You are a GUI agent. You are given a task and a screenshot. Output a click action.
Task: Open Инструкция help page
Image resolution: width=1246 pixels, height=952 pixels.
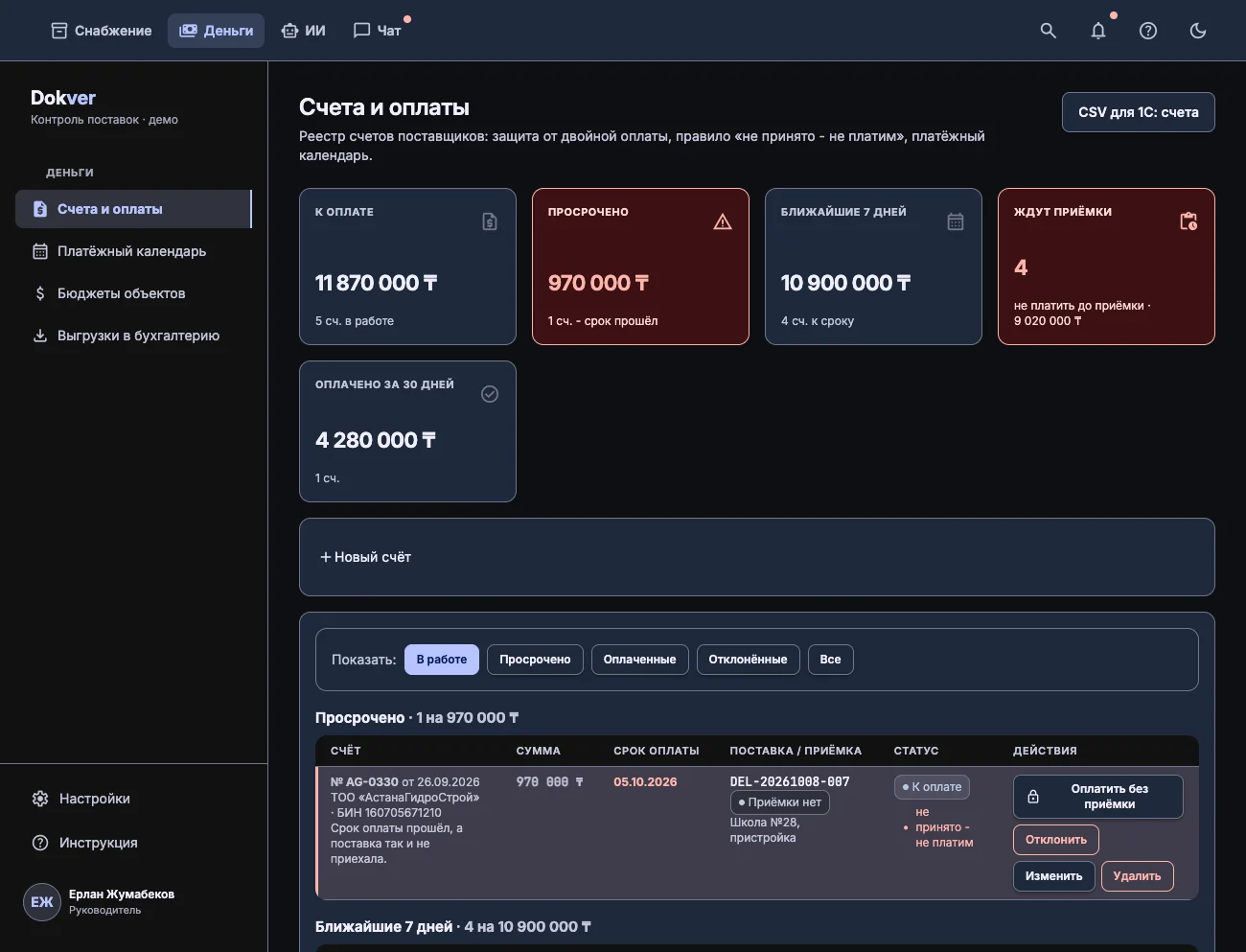tap(133, 843)
